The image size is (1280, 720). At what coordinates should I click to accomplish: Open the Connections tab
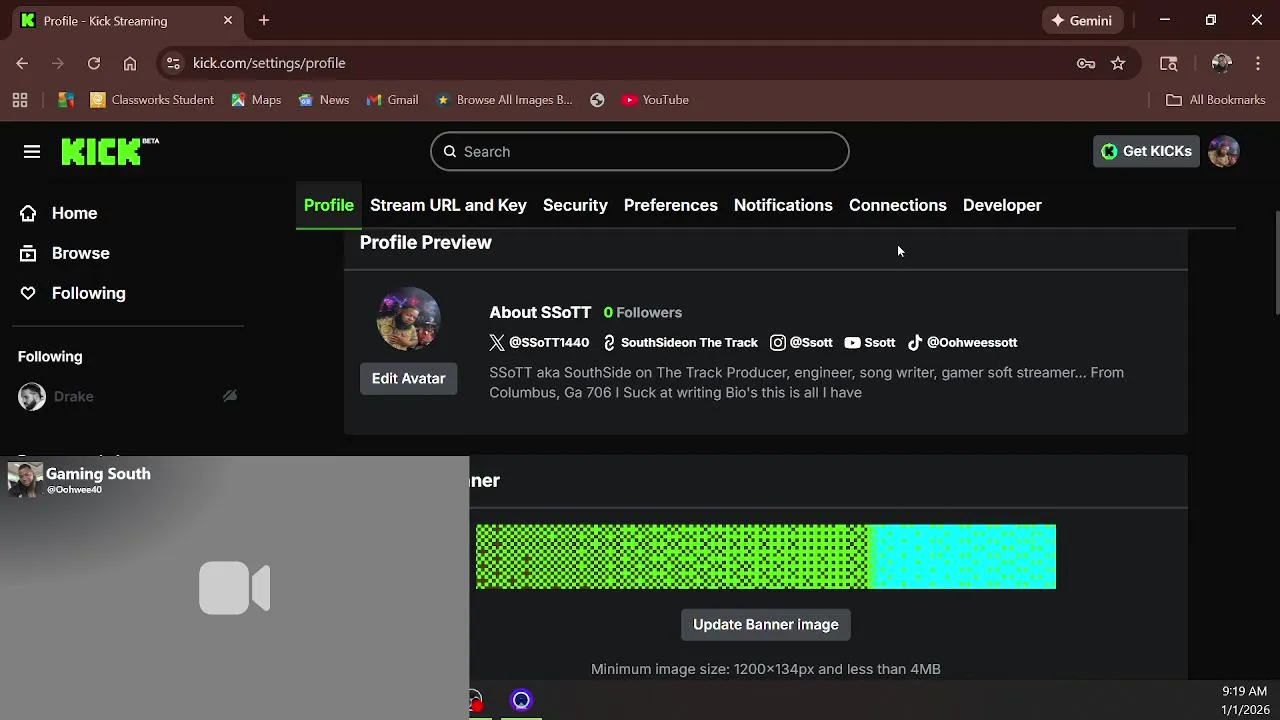pyautogui.click(x=898, y=205)
